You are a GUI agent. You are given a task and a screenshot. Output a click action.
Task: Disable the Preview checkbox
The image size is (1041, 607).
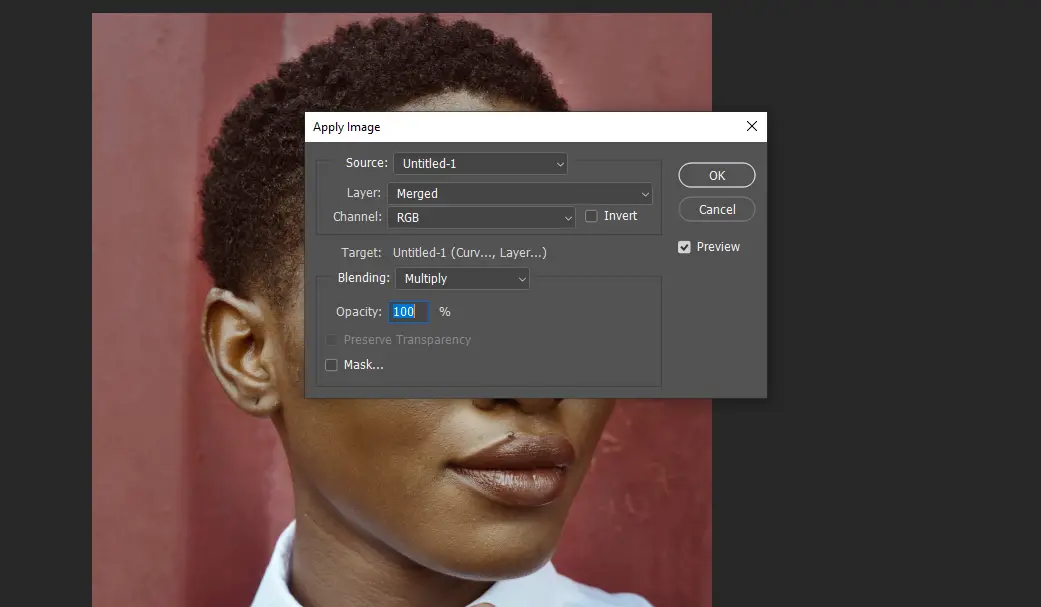[684, 246]
